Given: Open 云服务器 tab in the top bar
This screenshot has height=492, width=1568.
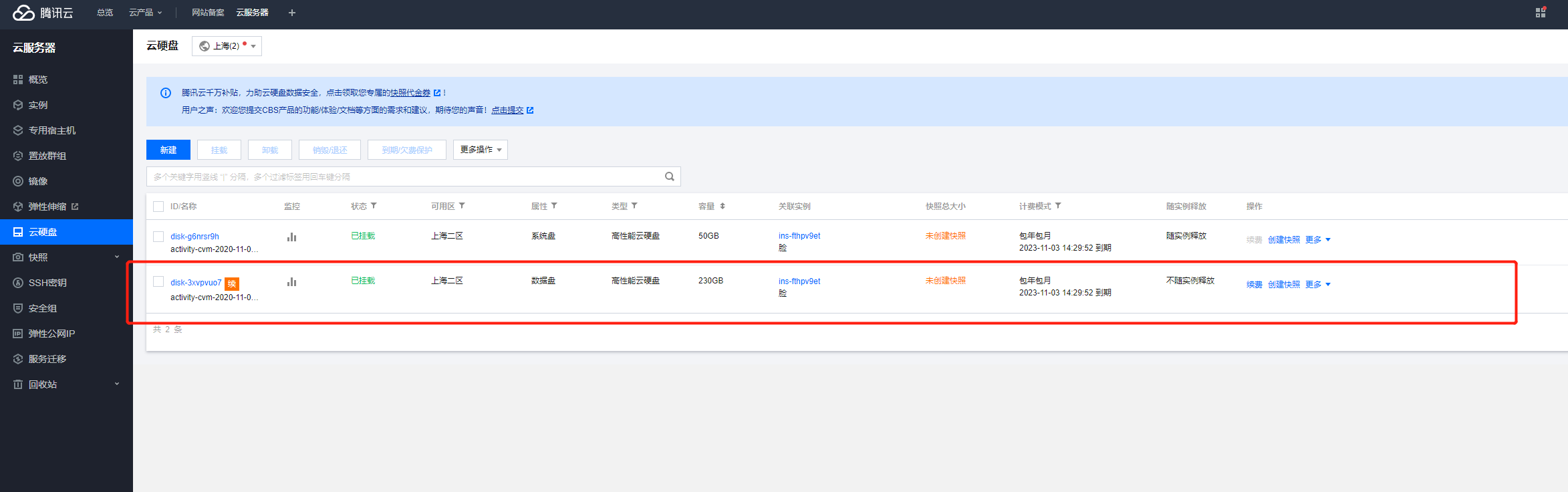Looking at the screenshot, I should (x=252, y=13).
